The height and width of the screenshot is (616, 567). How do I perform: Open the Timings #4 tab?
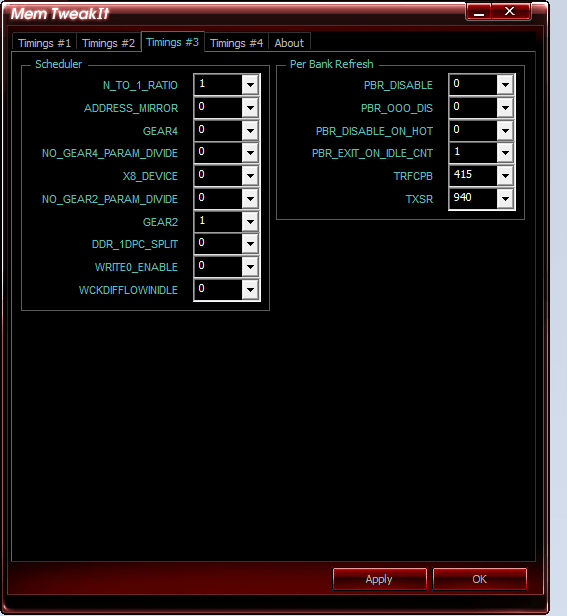tap(237, 43)
